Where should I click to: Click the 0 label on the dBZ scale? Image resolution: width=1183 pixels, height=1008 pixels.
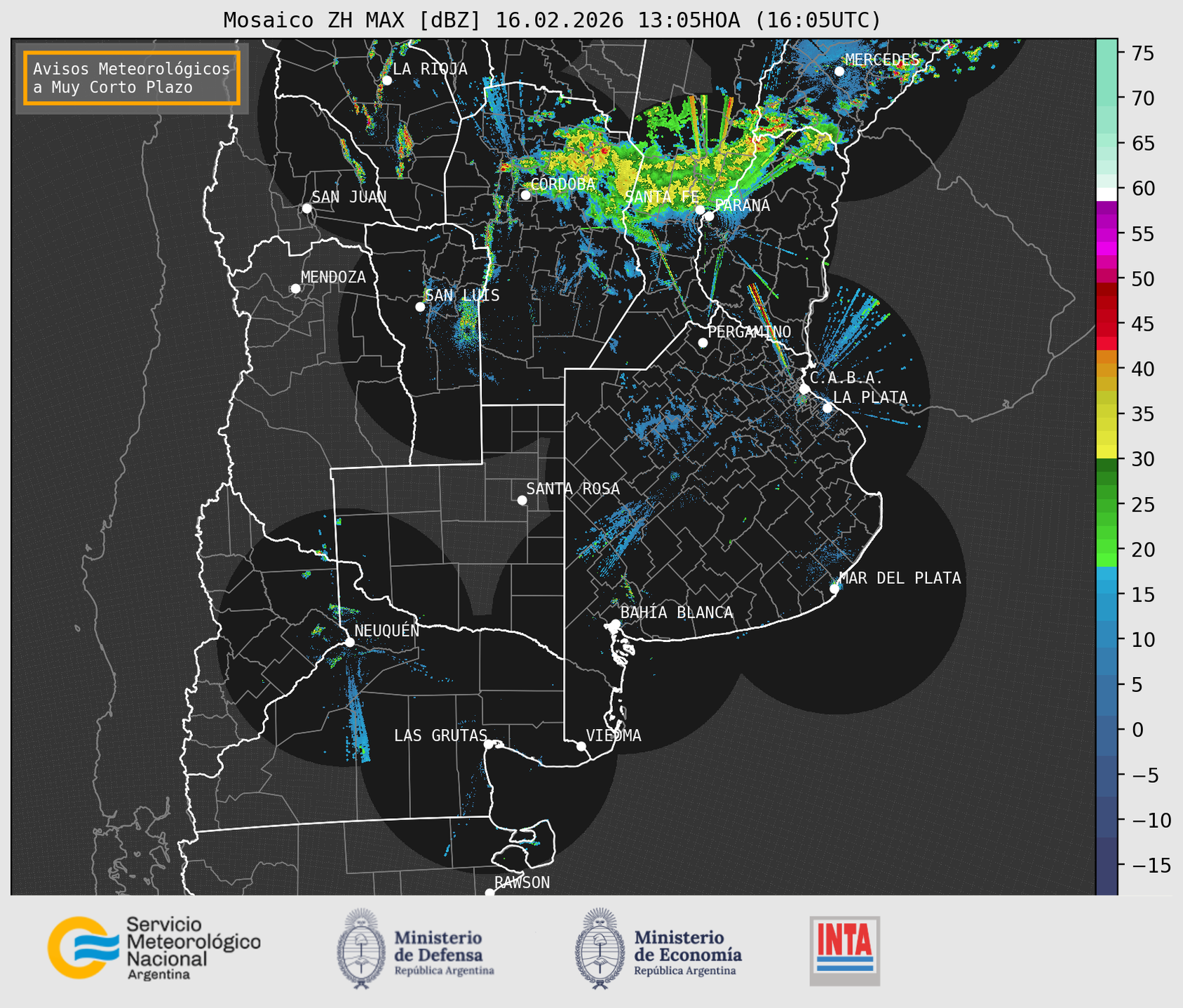[1137, 730]
